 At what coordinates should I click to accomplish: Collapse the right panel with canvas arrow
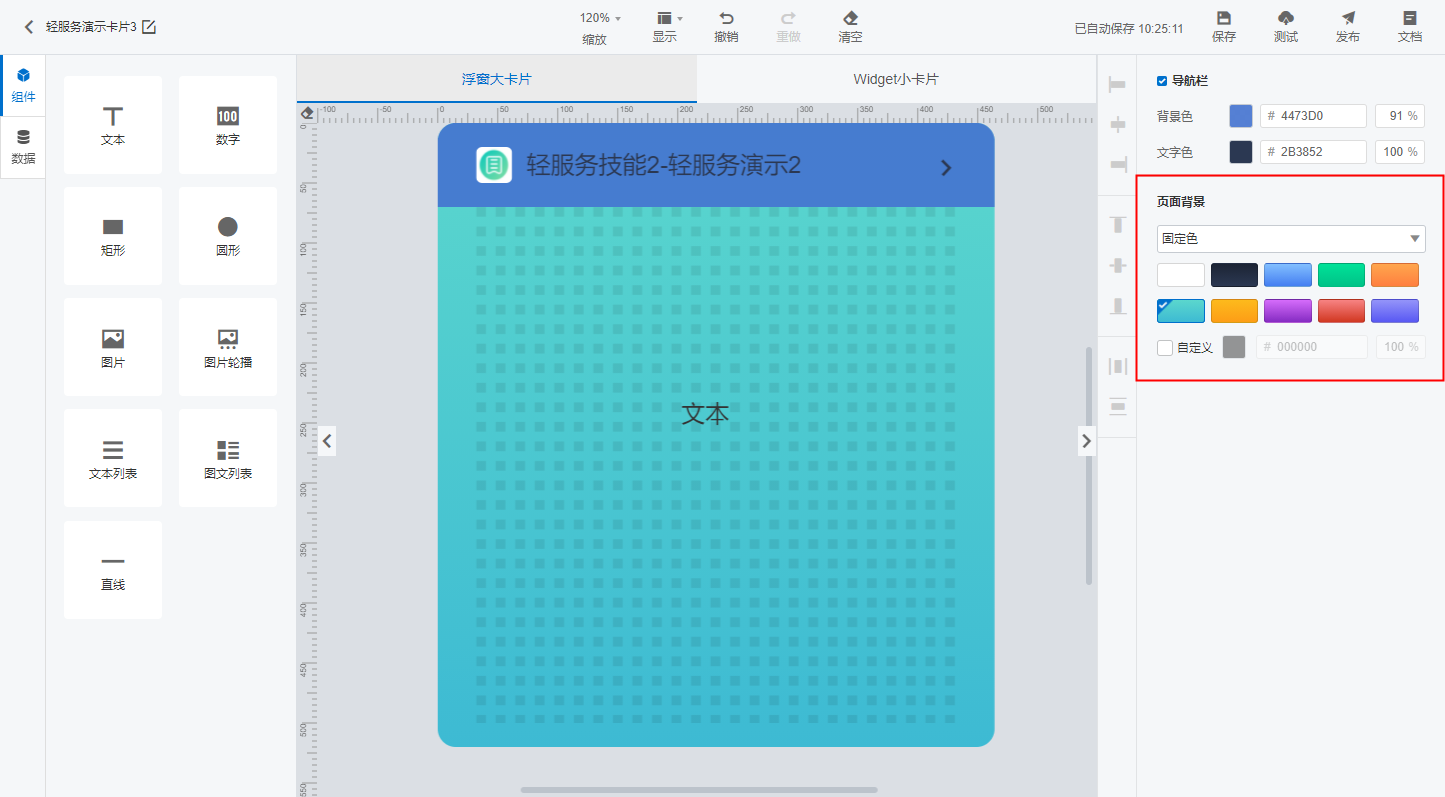1087,440
